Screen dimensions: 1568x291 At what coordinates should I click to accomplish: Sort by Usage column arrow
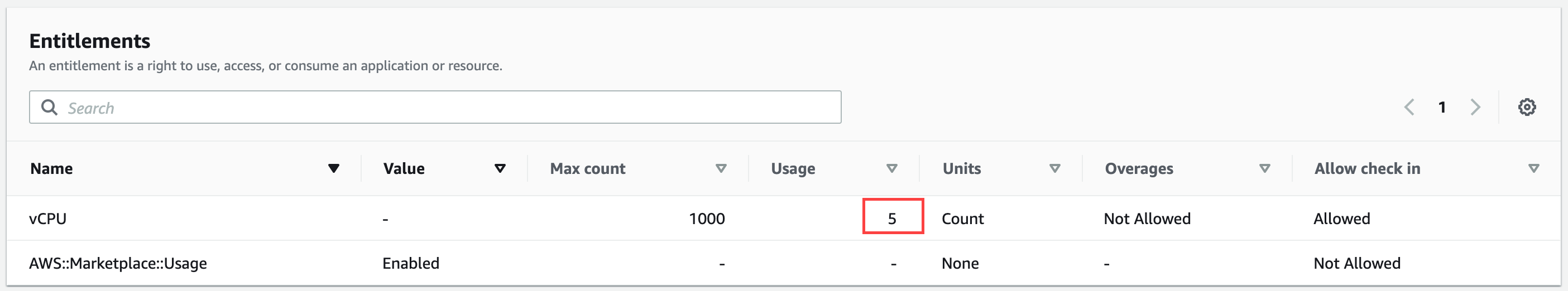[891, 168]
